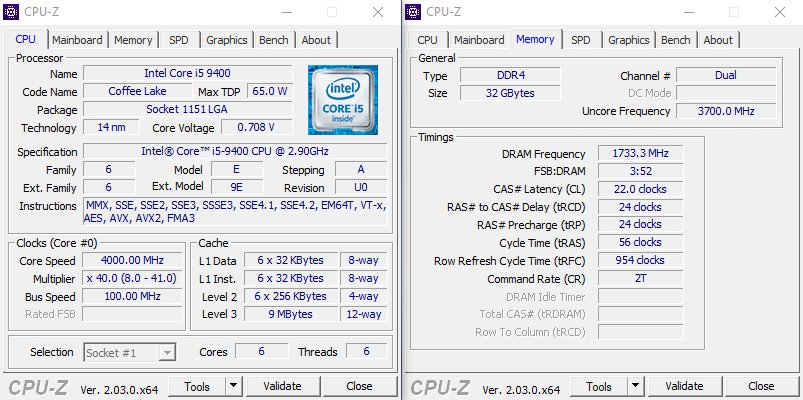
Task: Click the Threads count value
Action: tap(366, 351)
